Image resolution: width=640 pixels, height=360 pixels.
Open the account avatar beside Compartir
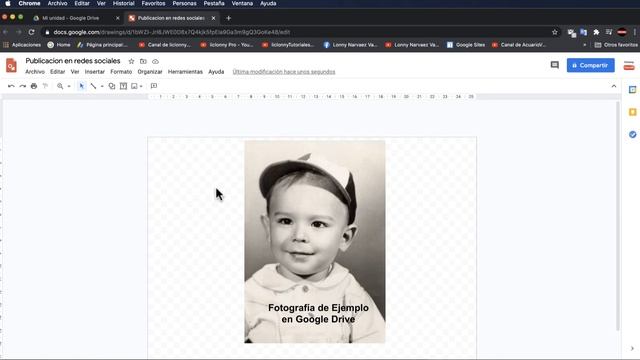[629, 65]
